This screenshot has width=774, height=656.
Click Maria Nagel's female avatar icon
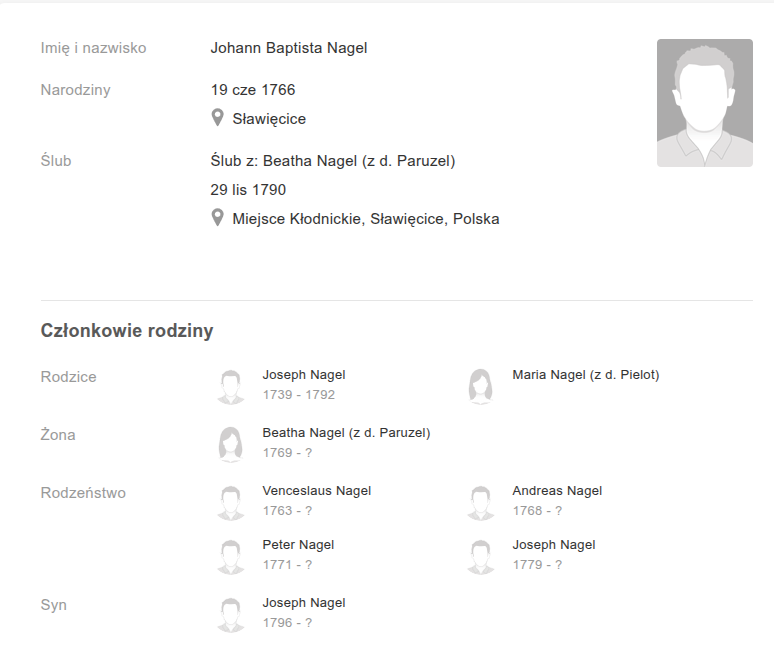pyautogui.click(x=481, y=386)
